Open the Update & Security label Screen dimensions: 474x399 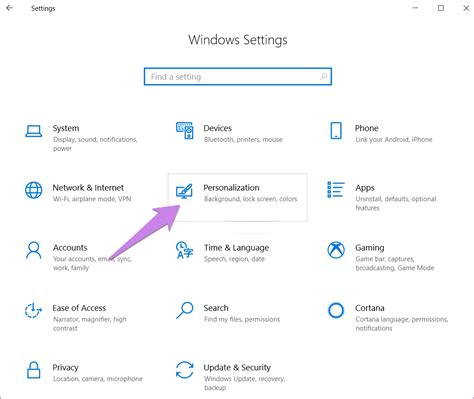point(237,367)
